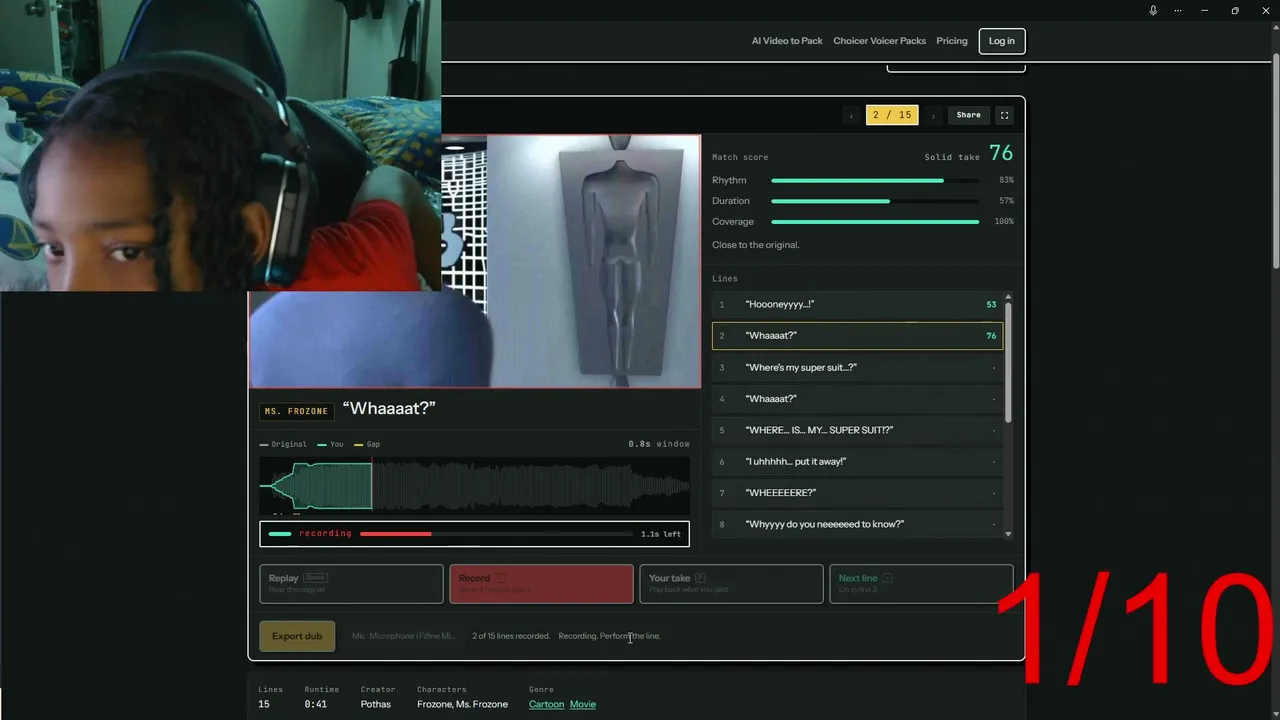
Task: Click the 0:41 runtime value
Action: [315, 704]
